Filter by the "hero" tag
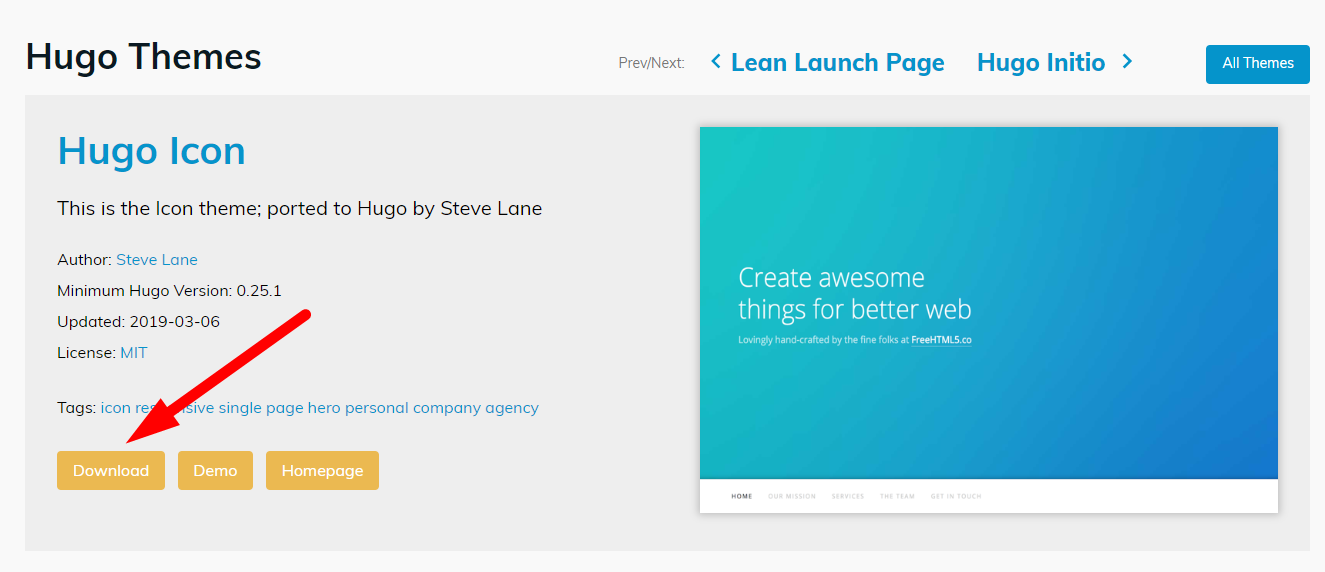 324,408
